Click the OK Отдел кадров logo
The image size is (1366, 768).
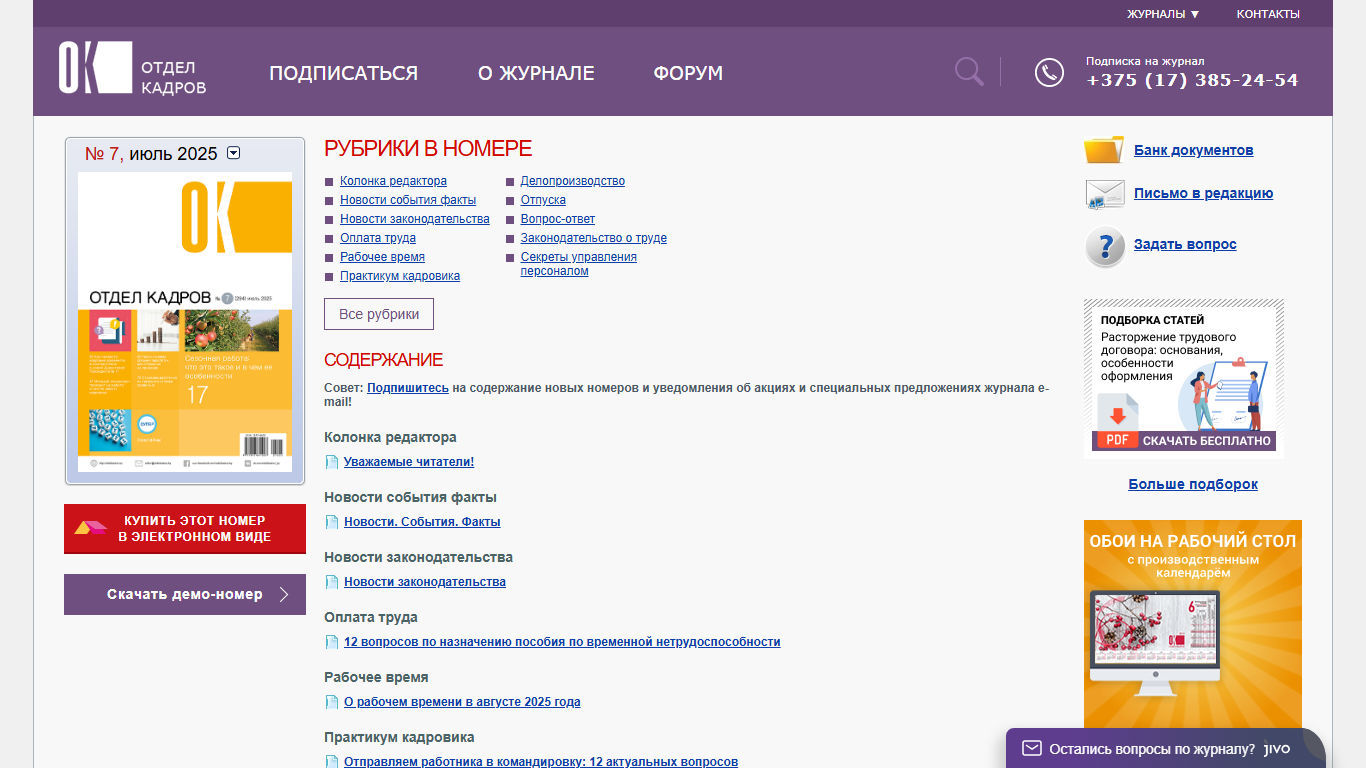click(132, 68)
